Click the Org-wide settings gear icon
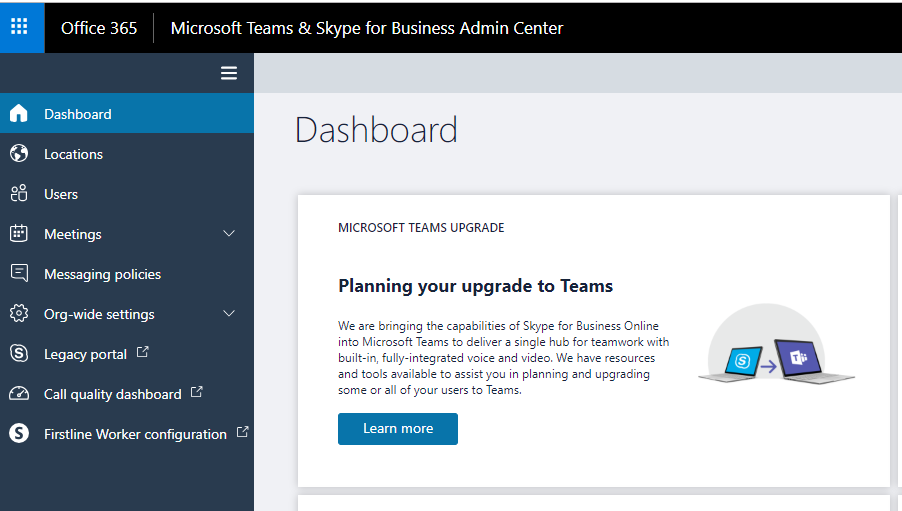 pos(18,314)
